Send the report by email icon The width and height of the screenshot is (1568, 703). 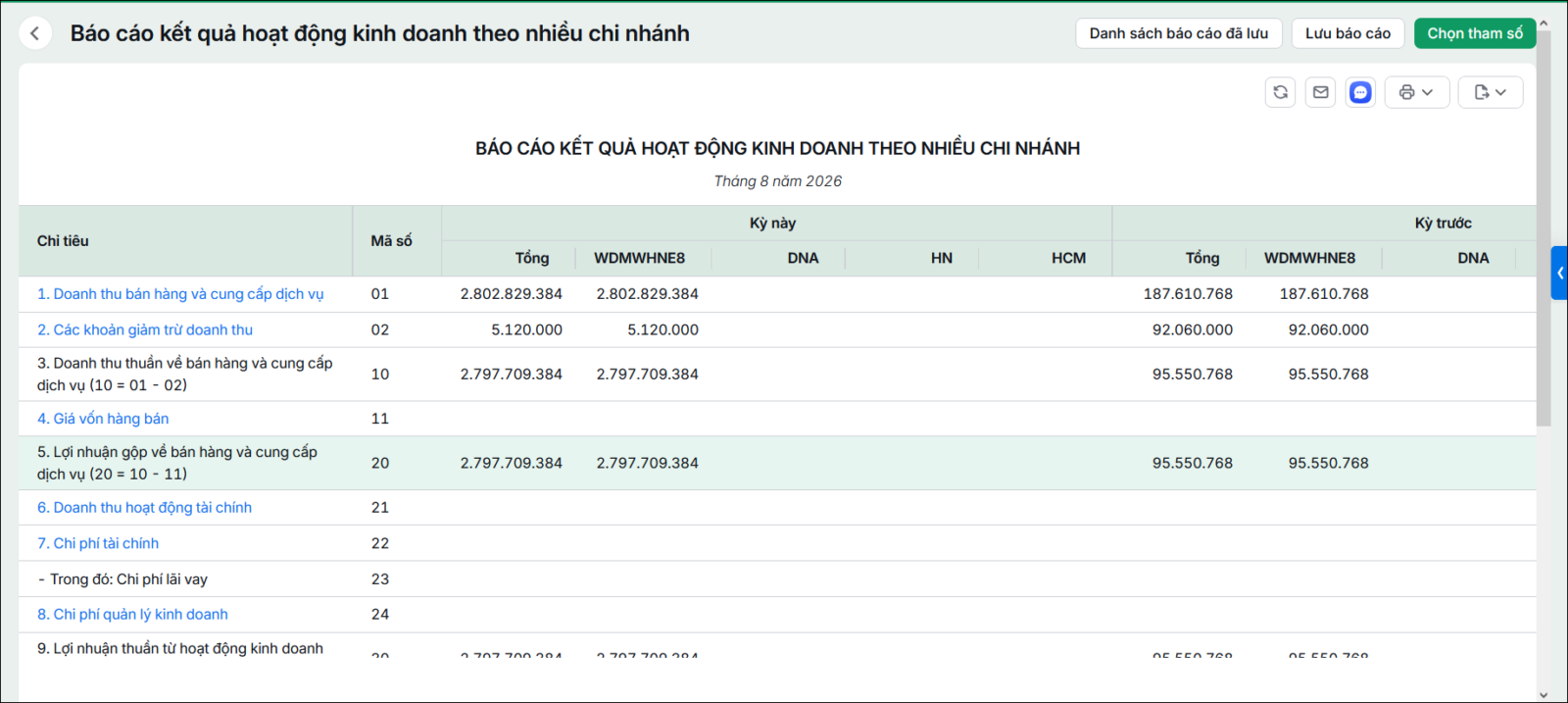[x=1320, y=92]
